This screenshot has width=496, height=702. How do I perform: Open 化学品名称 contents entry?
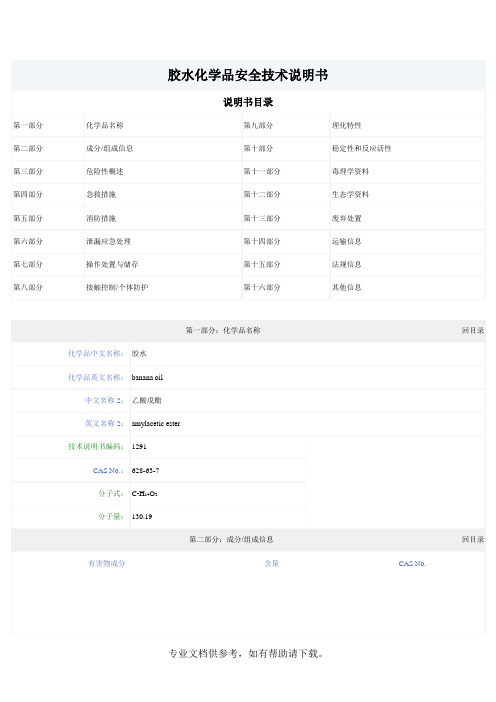click(105, 125)
